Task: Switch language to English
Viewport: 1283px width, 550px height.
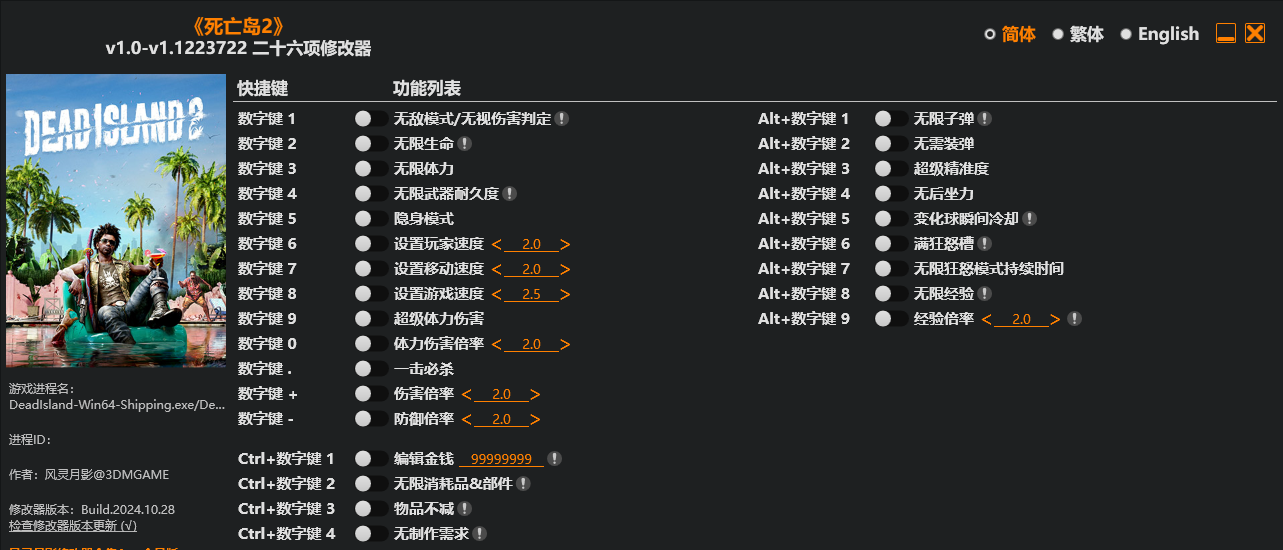Action: 1159,34
